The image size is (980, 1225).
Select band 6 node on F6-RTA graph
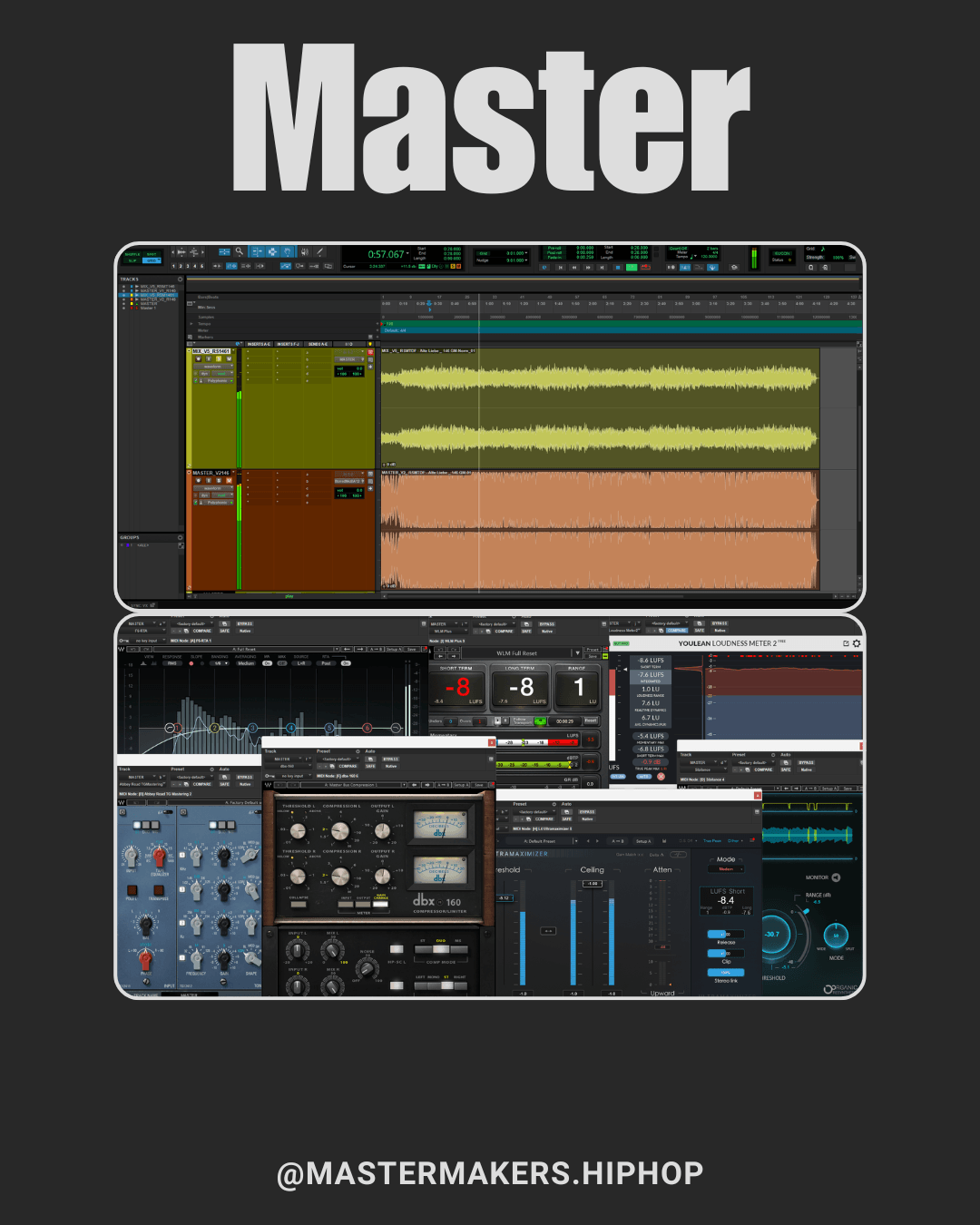[367, 728]
